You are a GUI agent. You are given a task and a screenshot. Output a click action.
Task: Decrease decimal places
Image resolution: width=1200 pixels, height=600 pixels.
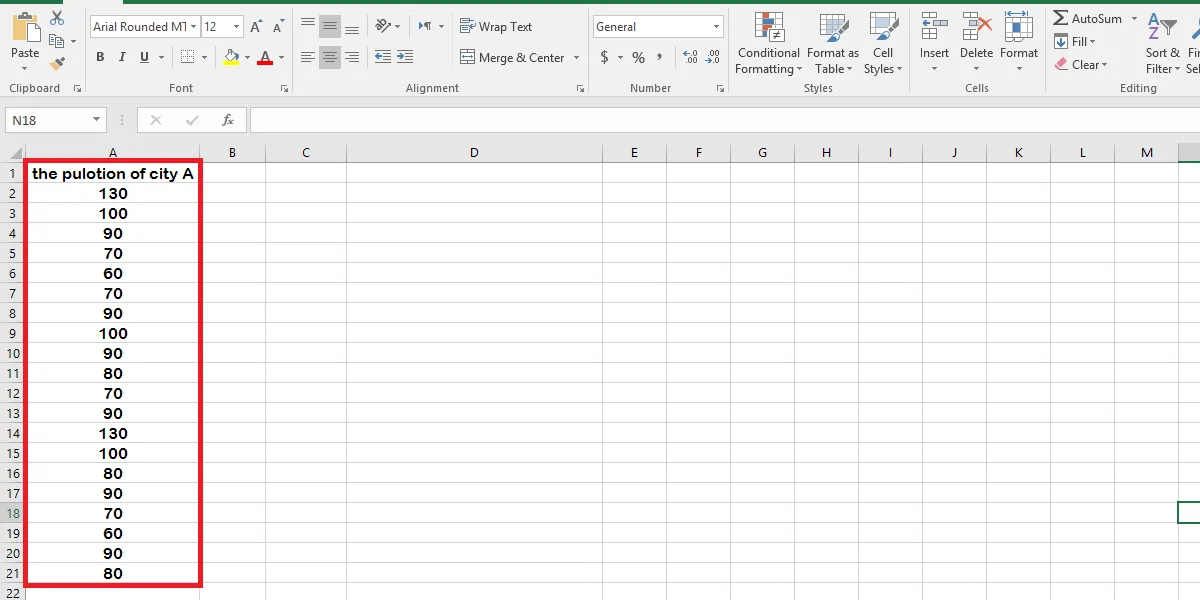pyautogui.click(x=713, y=58)
